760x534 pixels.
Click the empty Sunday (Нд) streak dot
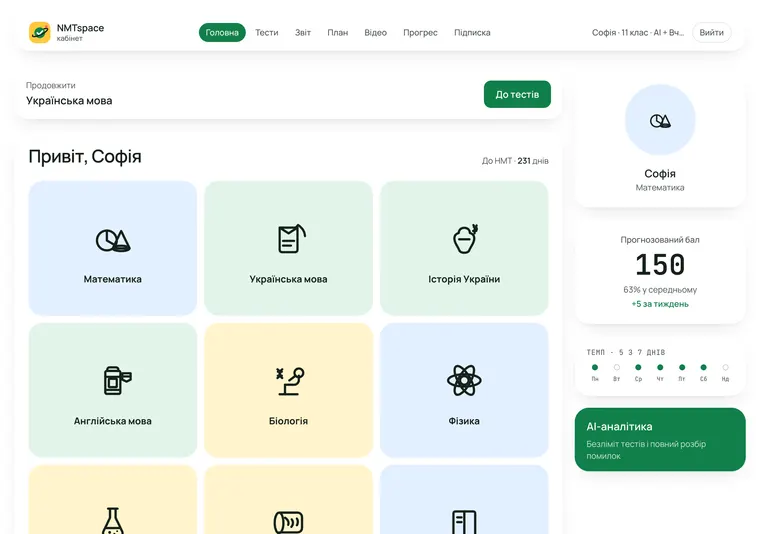coord(725,367)
